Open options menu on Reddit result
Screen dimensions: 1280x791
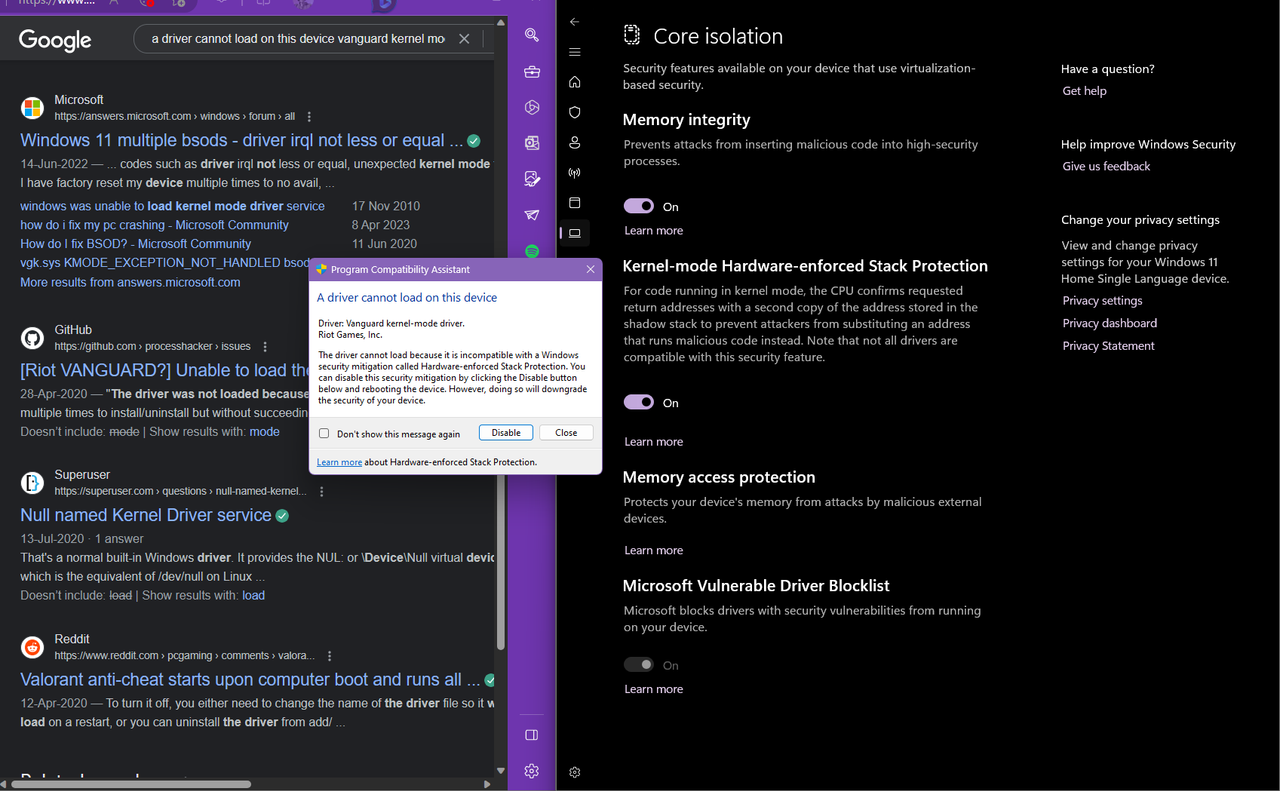pyautogui.click(x=329, y=655)
